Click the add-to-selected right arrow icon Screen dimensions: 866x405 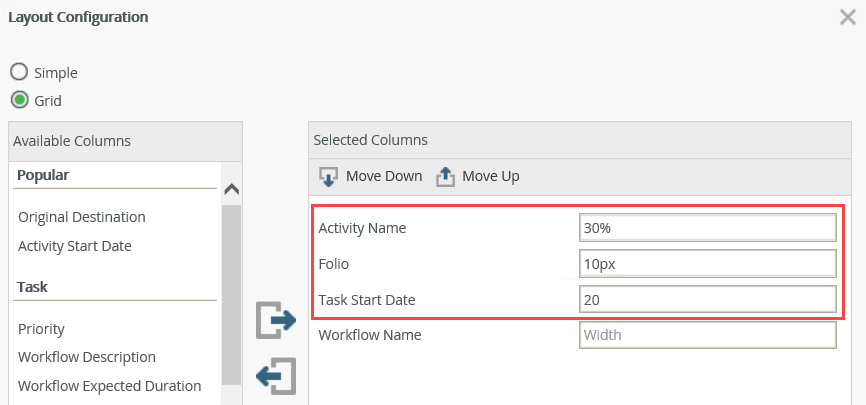276,320
